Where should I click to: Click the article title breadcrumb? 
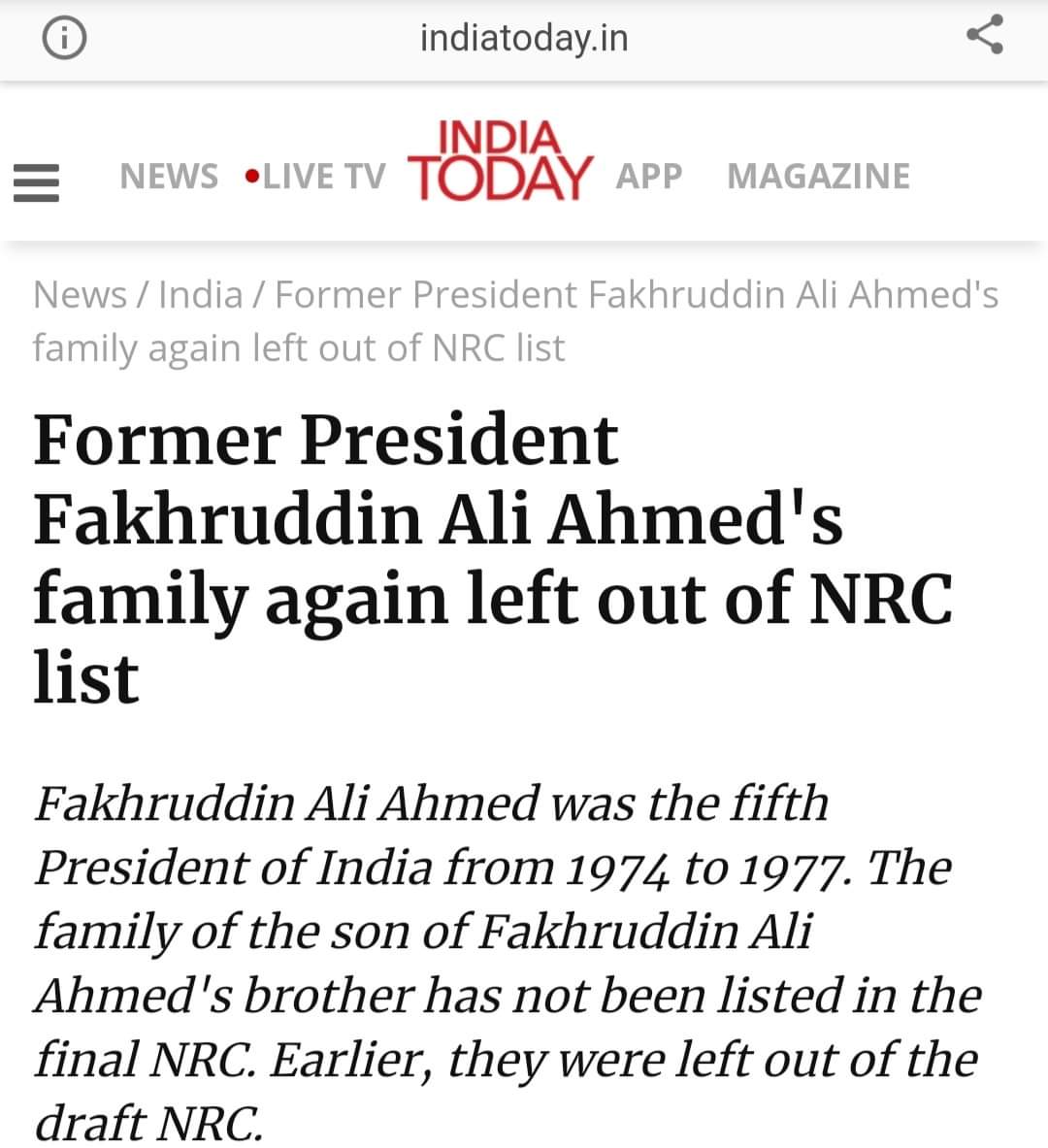click(516, 321)
